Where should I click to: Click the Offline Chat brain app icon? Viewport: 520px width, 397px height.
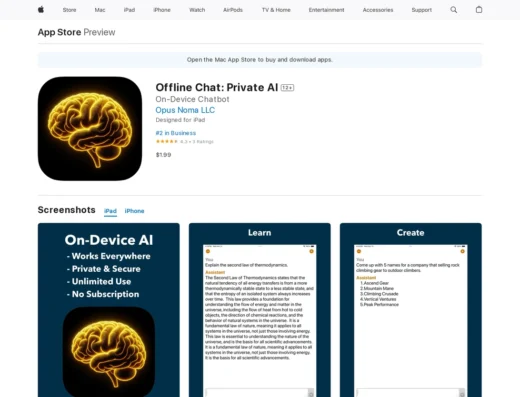pos(90,129)
